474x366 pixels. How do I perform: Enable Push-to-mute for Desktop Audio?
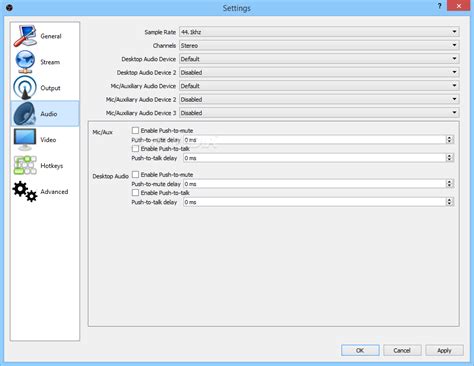pos(135,174)
